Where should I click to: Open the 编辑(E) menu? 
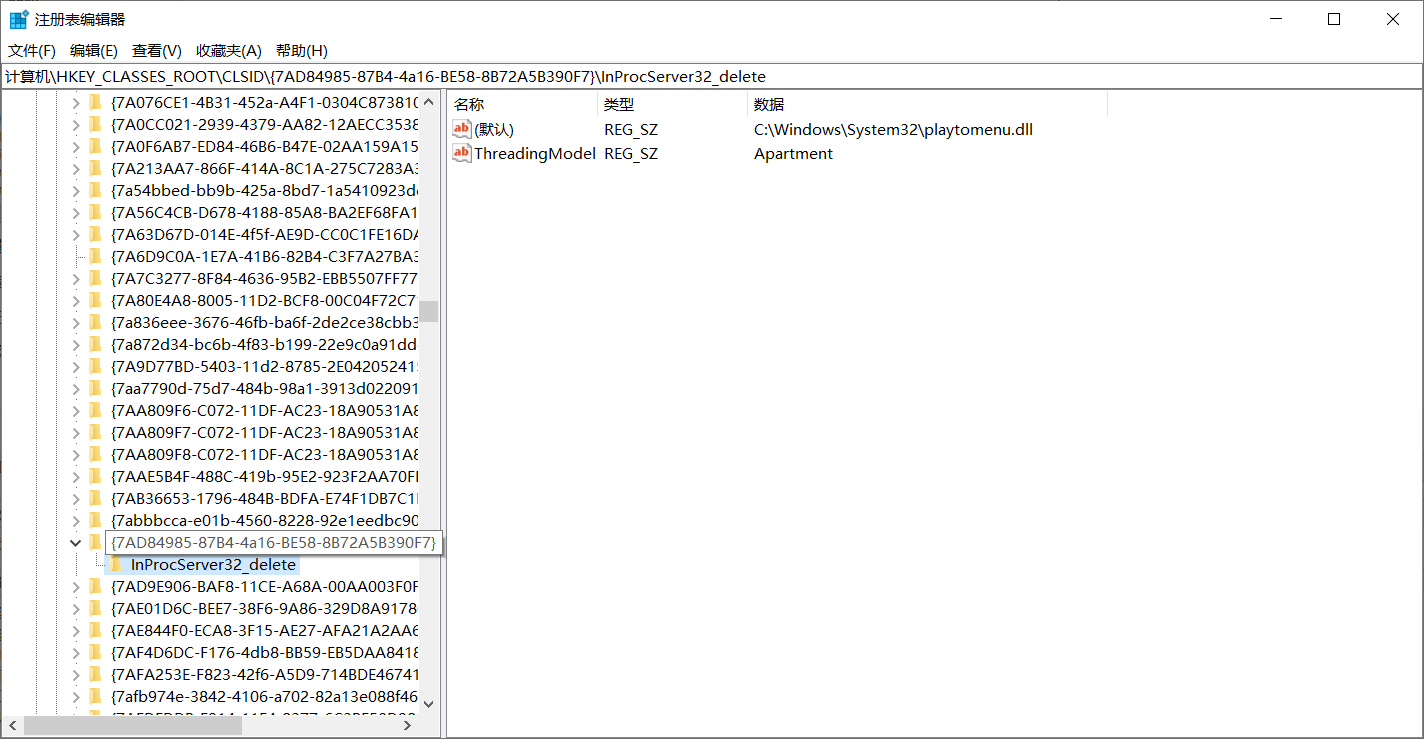[x=94, y=51]
